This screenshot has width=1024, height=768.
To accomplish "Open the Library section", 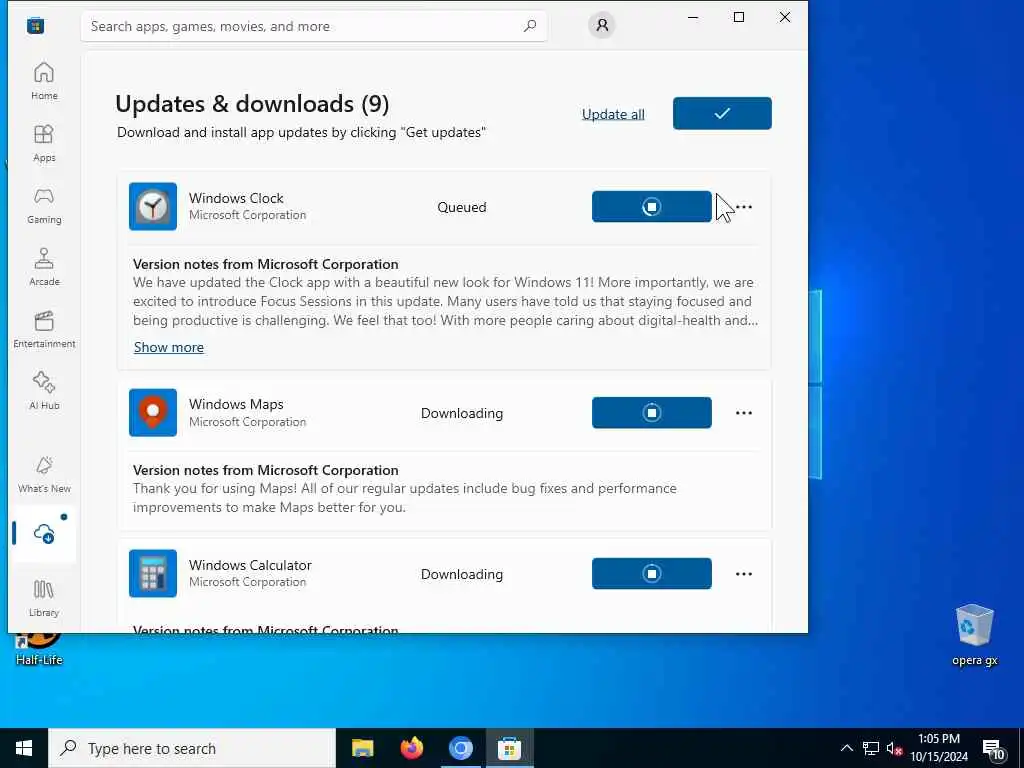I will pos(44,598).
